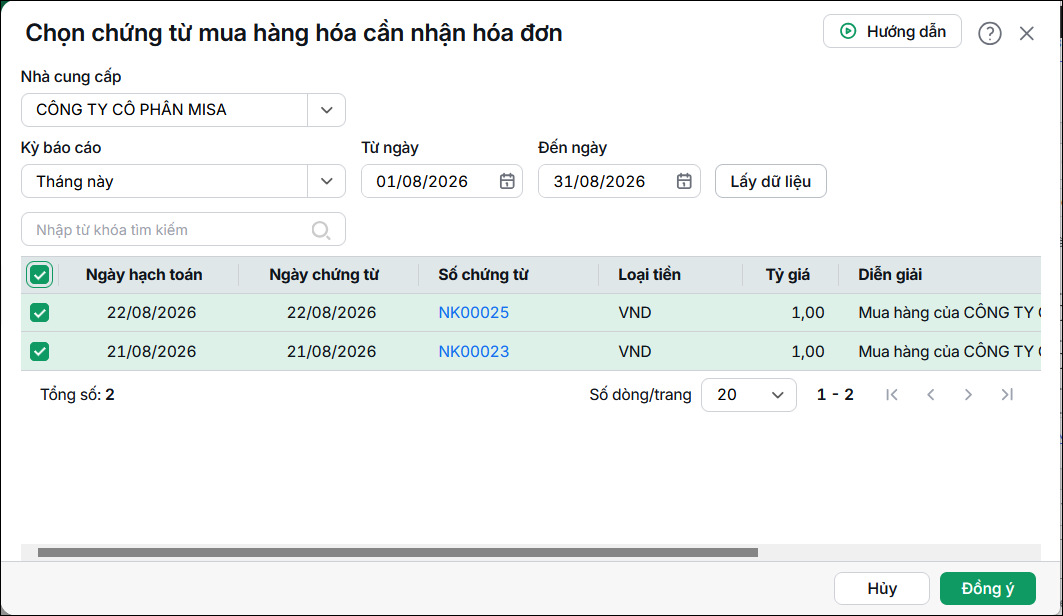Open the Số dòng/trang dropdown
The height and width of the screenshot is (616, 1063).
tap(748, 394)
